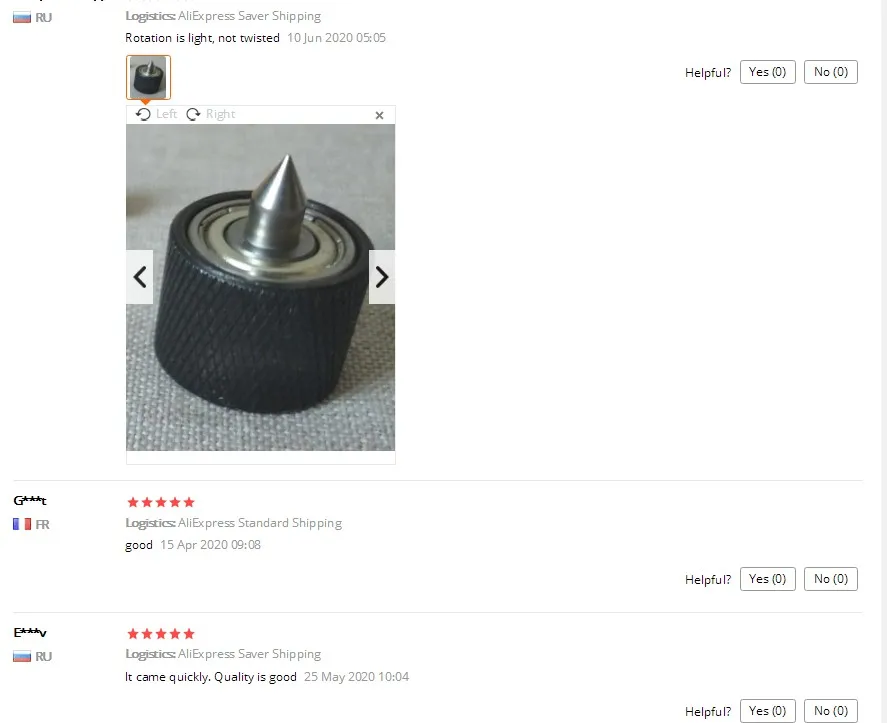The height and width of the screenshot is (723, 887).
Task: Close the enlarged review photo viewer
Action: pos(380,115)
